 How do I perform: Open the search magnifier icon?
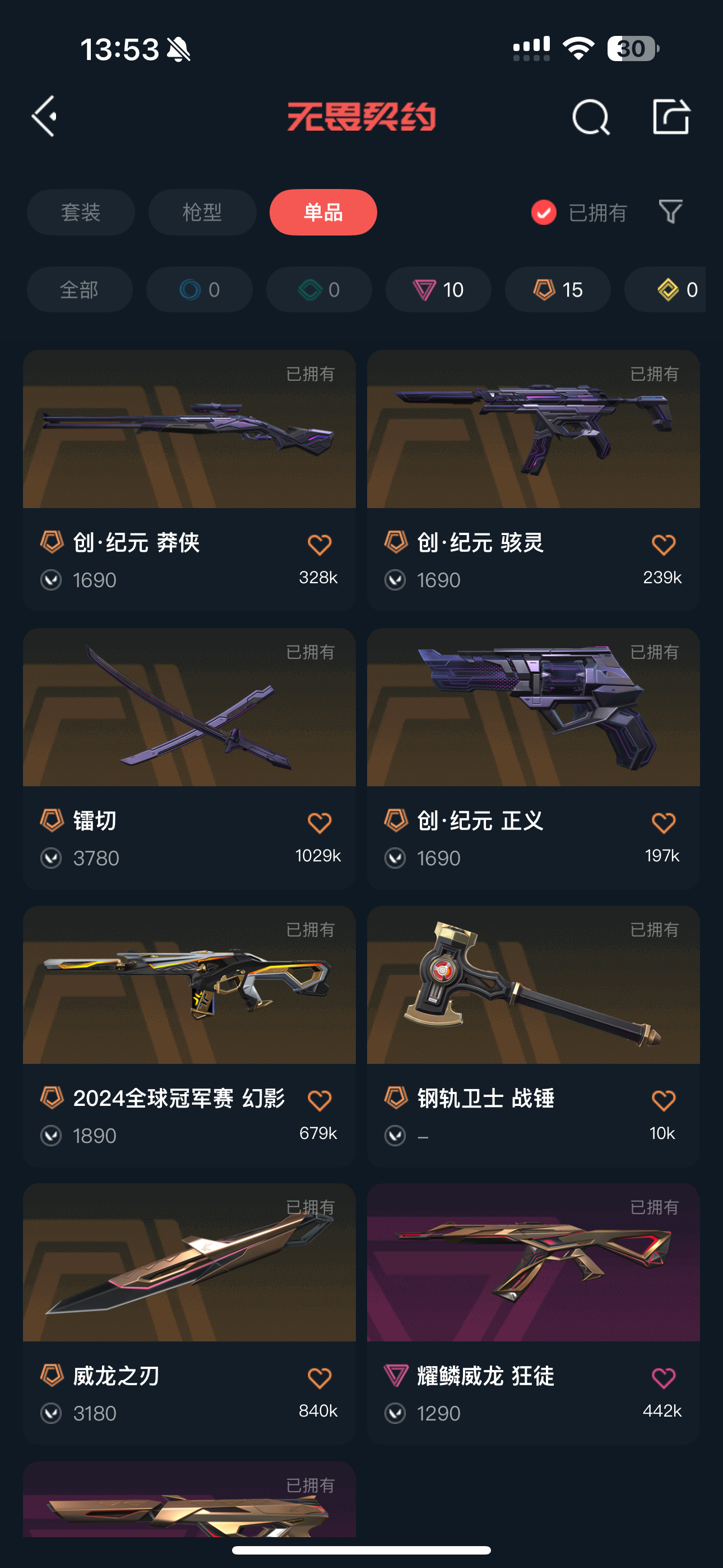click(590, 117)
